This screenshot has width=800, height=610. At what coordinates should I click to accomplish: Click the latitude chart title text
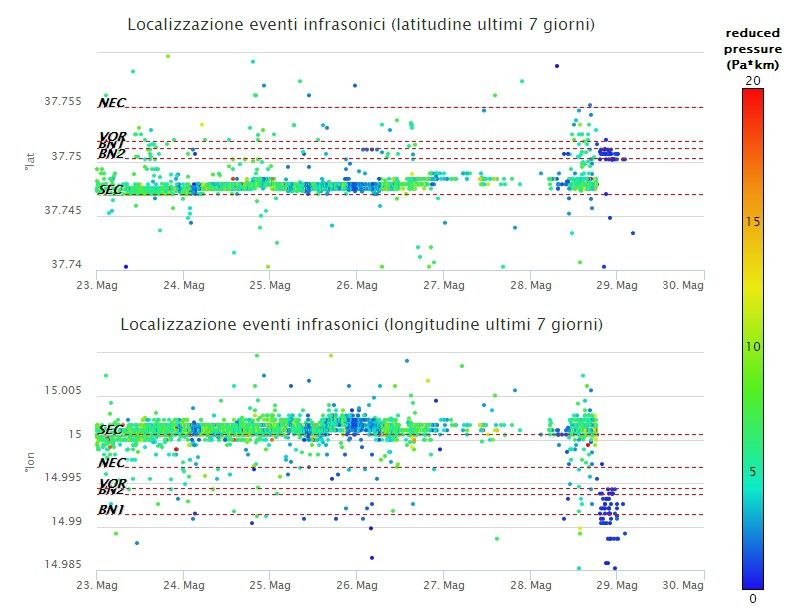361,24
